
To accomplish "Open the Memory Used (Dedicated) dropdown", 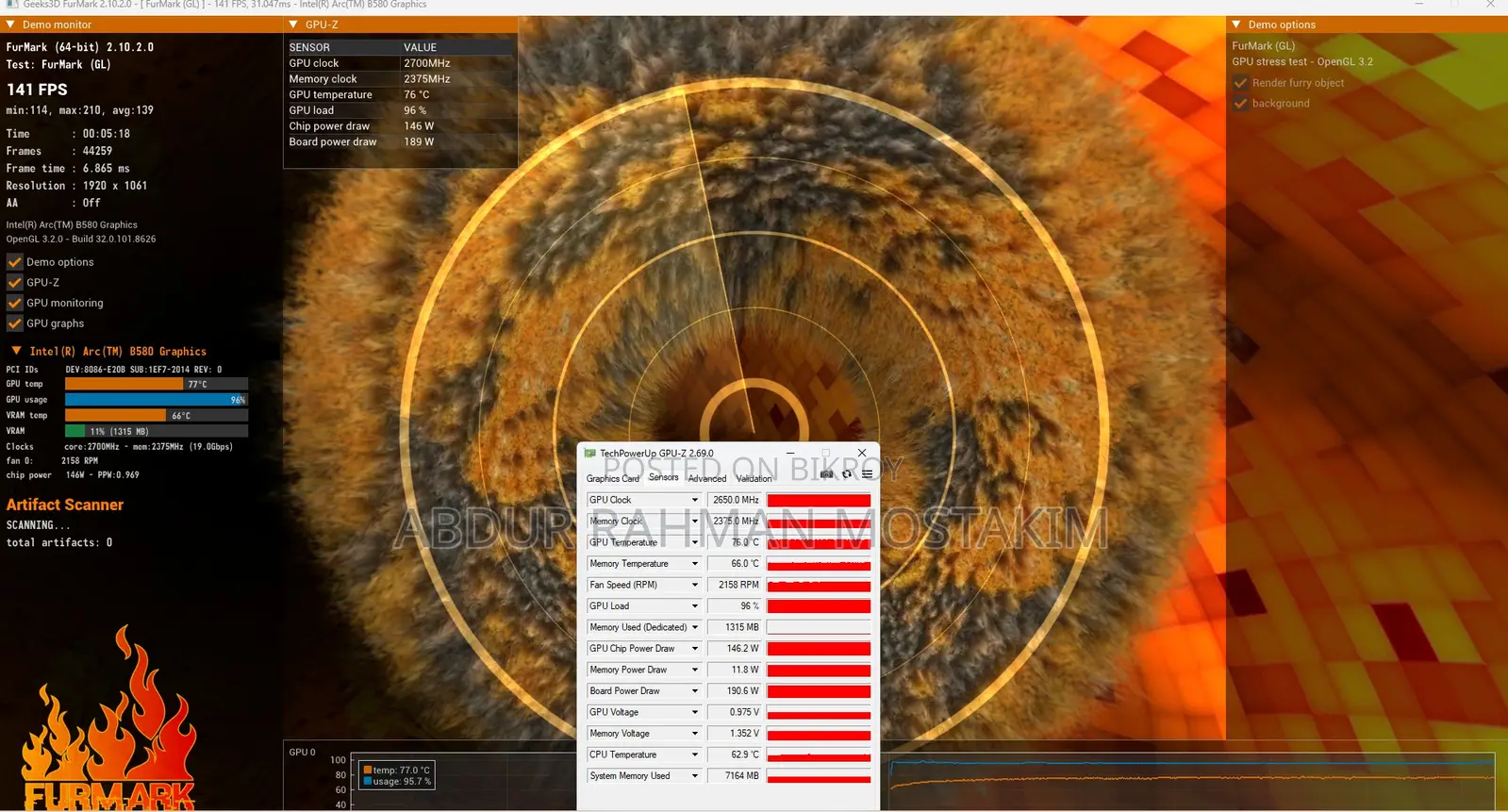I will 695,628.
